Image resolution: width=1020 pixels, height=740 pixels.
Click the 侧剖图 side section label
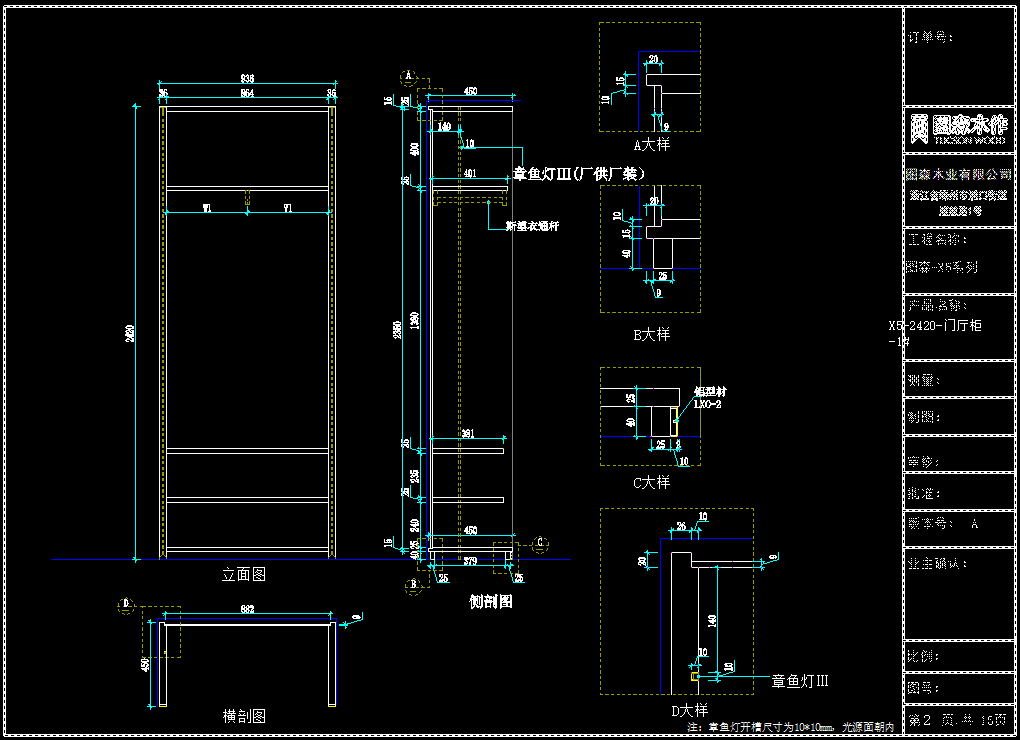pos(490,601)
